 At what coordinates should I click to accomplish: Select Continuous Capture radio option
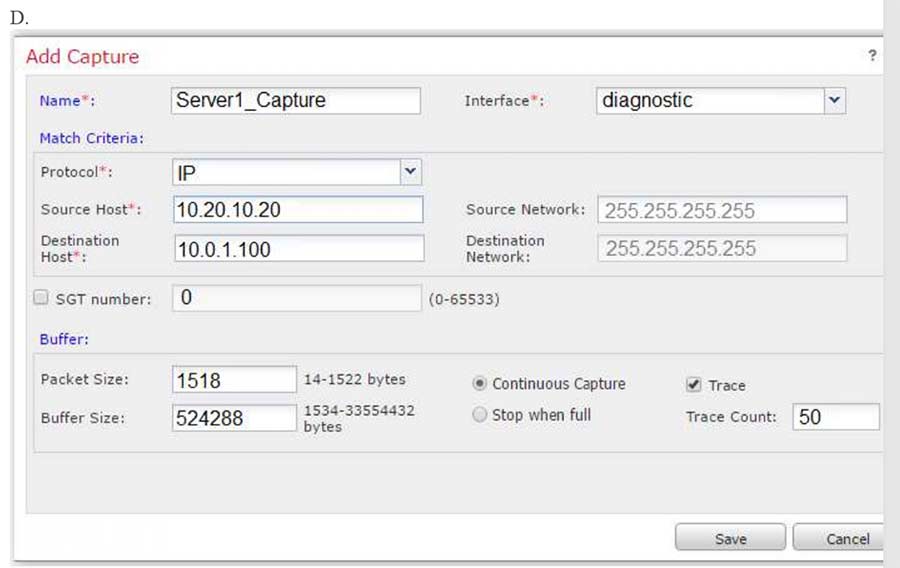480,384
